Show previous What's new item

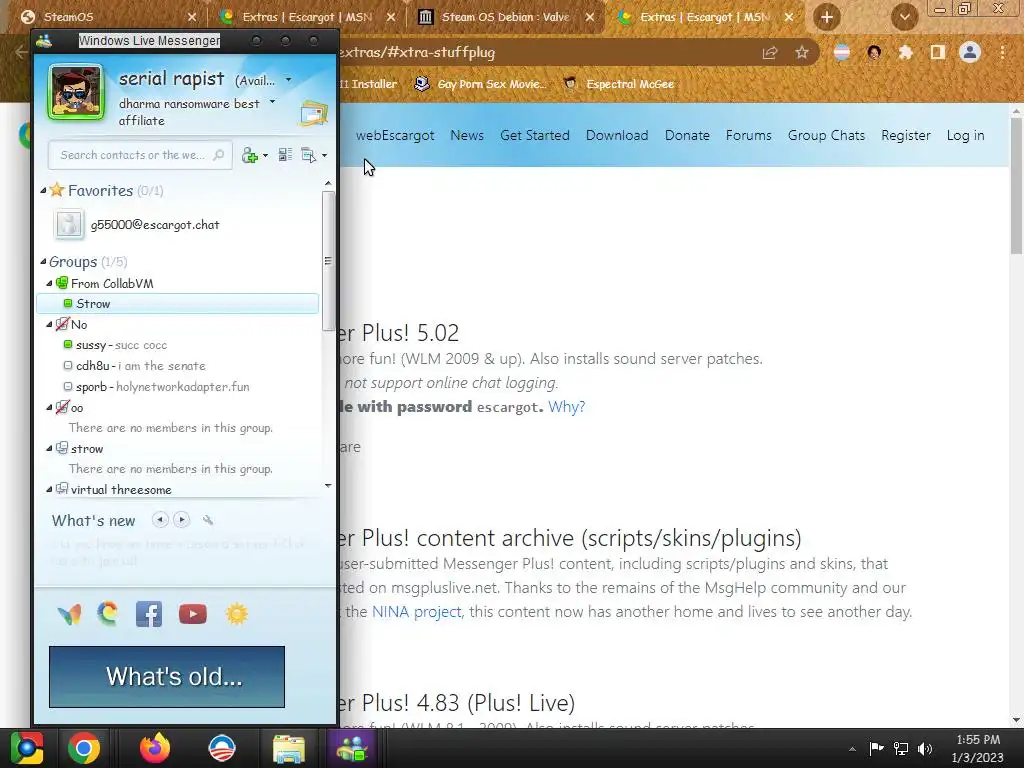pyautogui.click(x=160, y=520)
